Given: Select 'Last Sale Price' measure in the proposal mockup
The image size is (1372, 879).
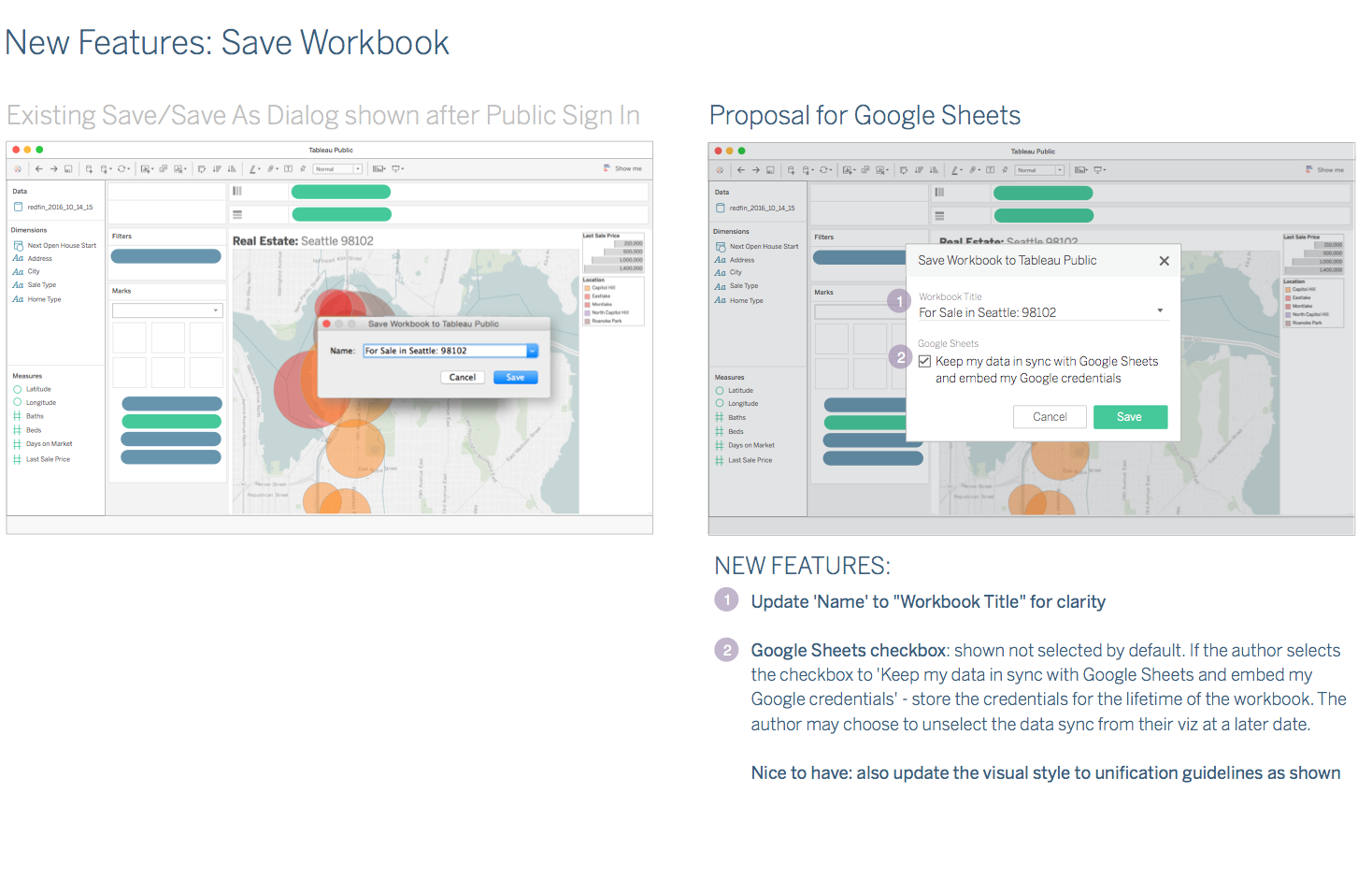Looking at the screenshot, I should [x=744, y=460].
